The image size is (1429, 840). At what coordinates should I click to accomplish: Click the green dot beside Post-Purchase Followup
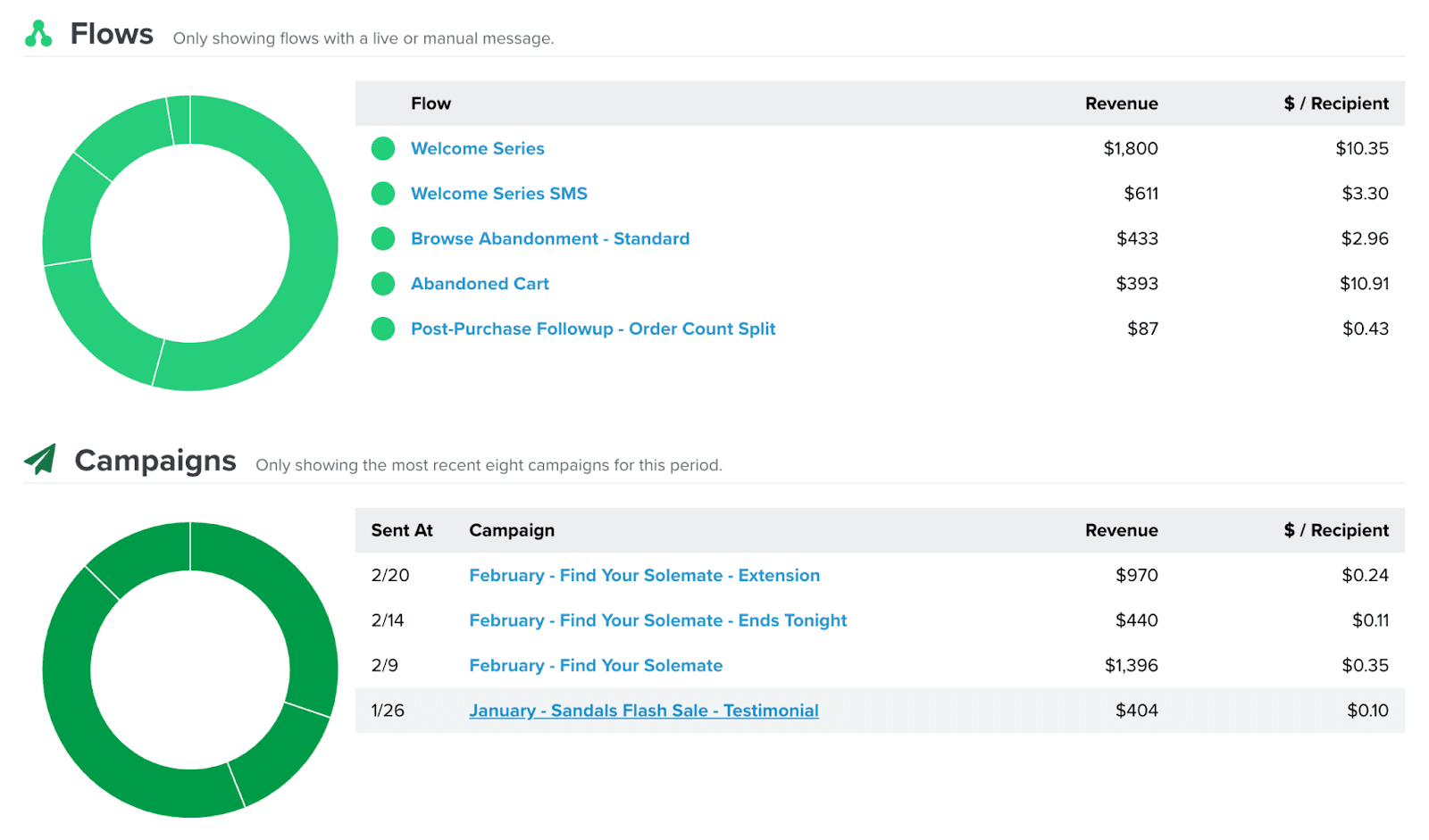(x=382, y=329)
